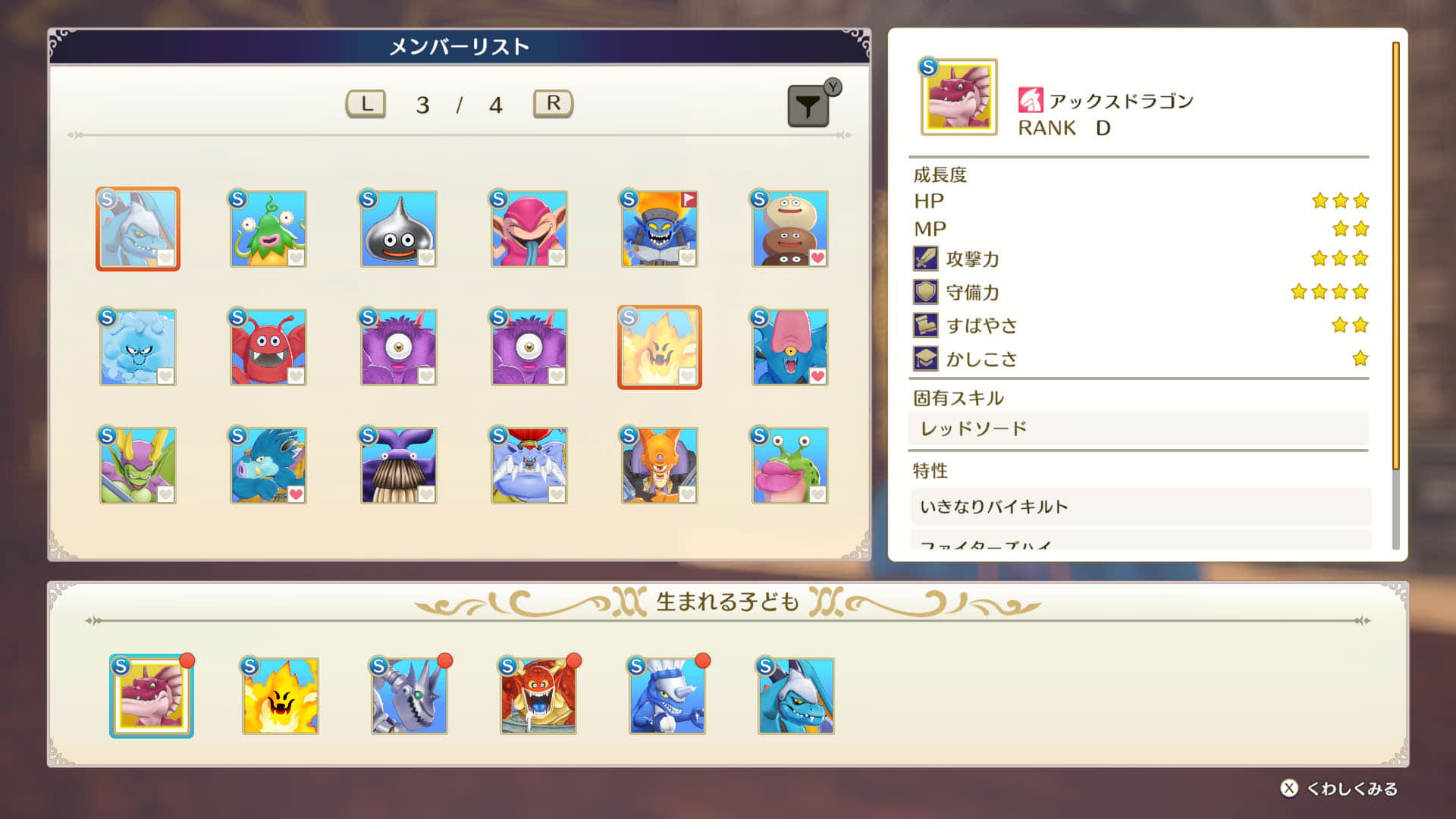Image resolution: width=1456 pixels, height=819 pixels.
Task: Choose the flame monster in member list
Action: click(x=660, y=347)
